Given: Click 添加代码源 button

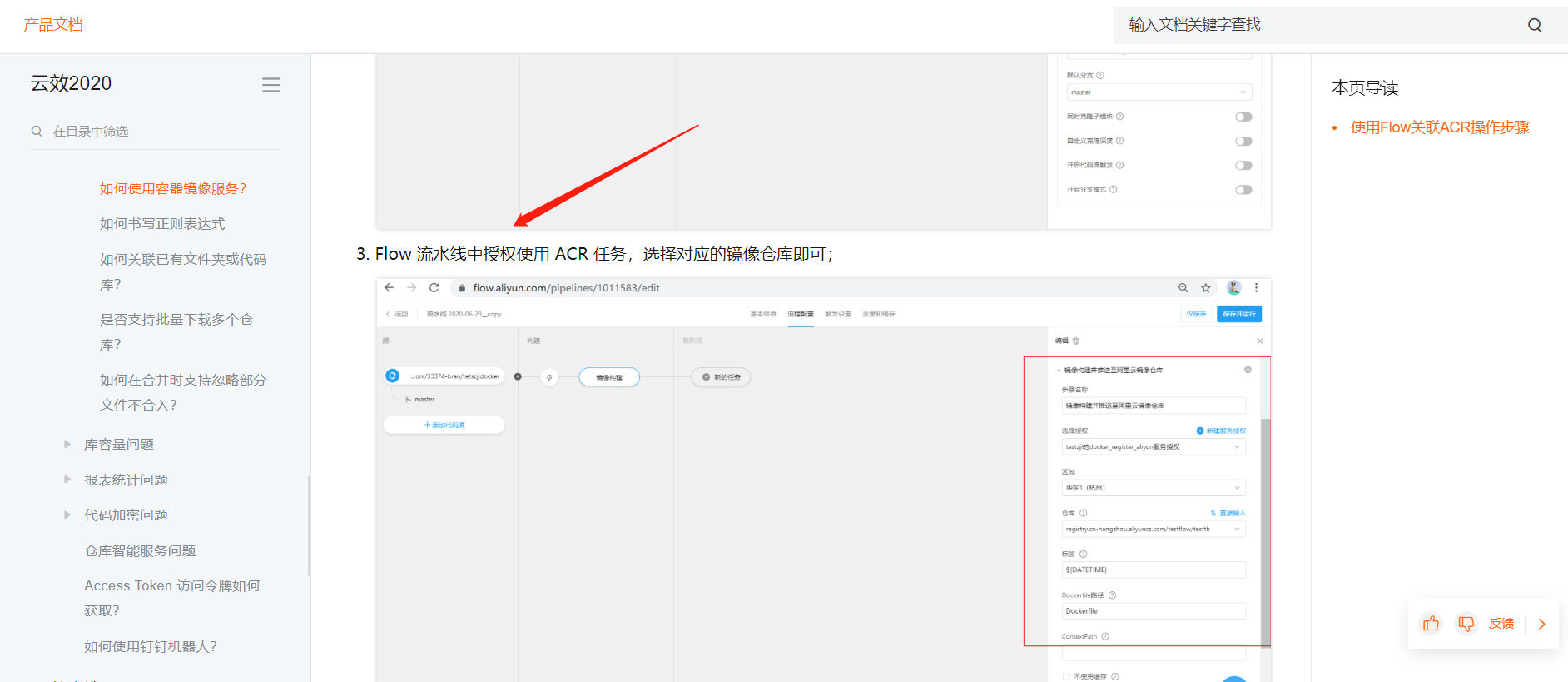Looking at the screenshot, I should point(444,425).
